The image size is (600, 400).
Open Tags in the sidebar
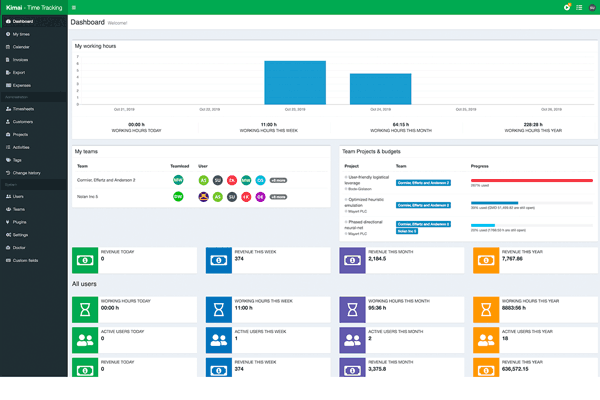tap(18, 160)
